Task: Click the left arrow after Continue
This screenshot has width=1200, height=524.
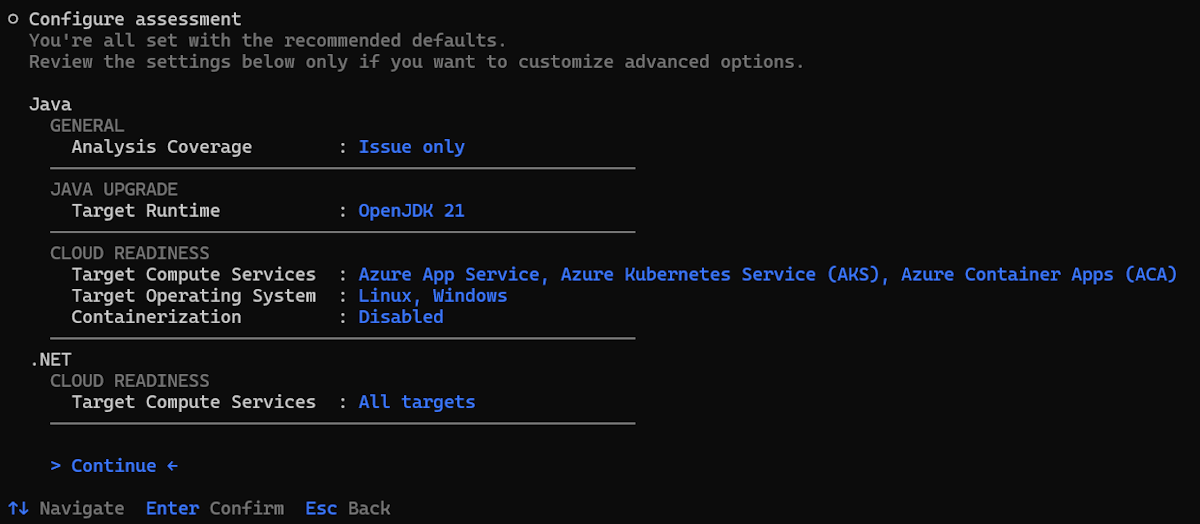Action: (172, 466)
